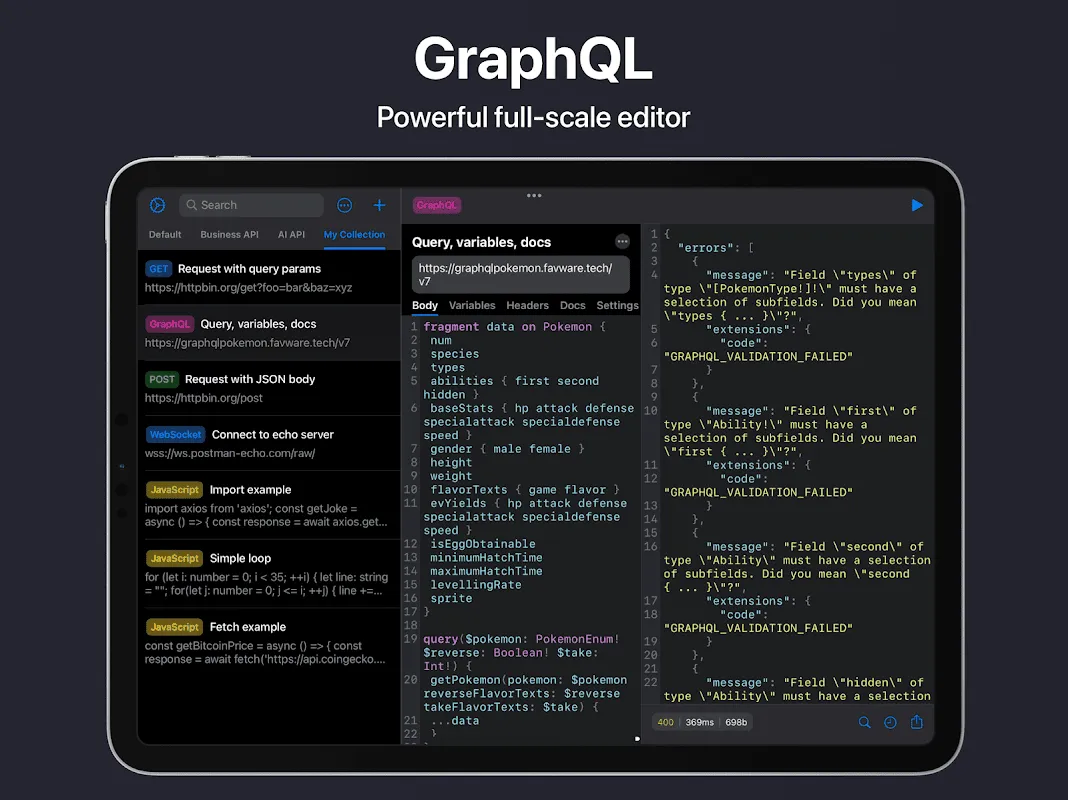Open the Variables tab
1068x800 pixels.
click(x=472, y=305)
